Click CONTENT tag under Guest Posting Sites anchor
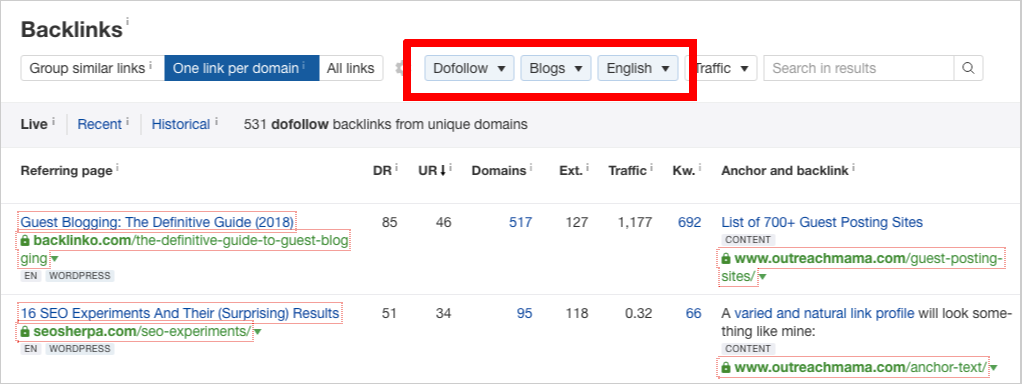 pyautogui.click(x=748, y=240)
